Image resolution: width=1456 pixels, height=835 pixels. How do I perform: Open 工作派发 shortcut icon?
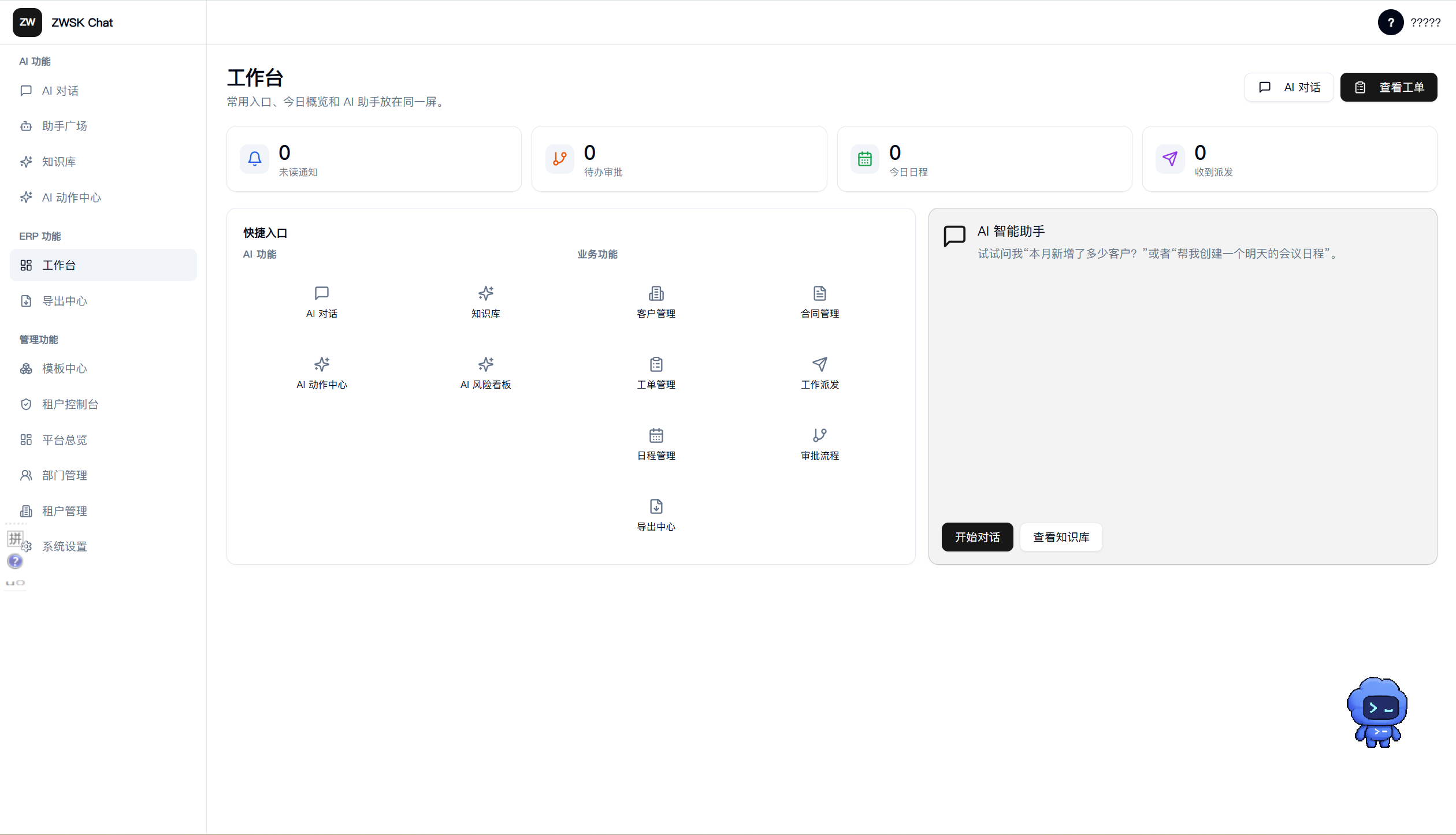(x=820, y=364)
